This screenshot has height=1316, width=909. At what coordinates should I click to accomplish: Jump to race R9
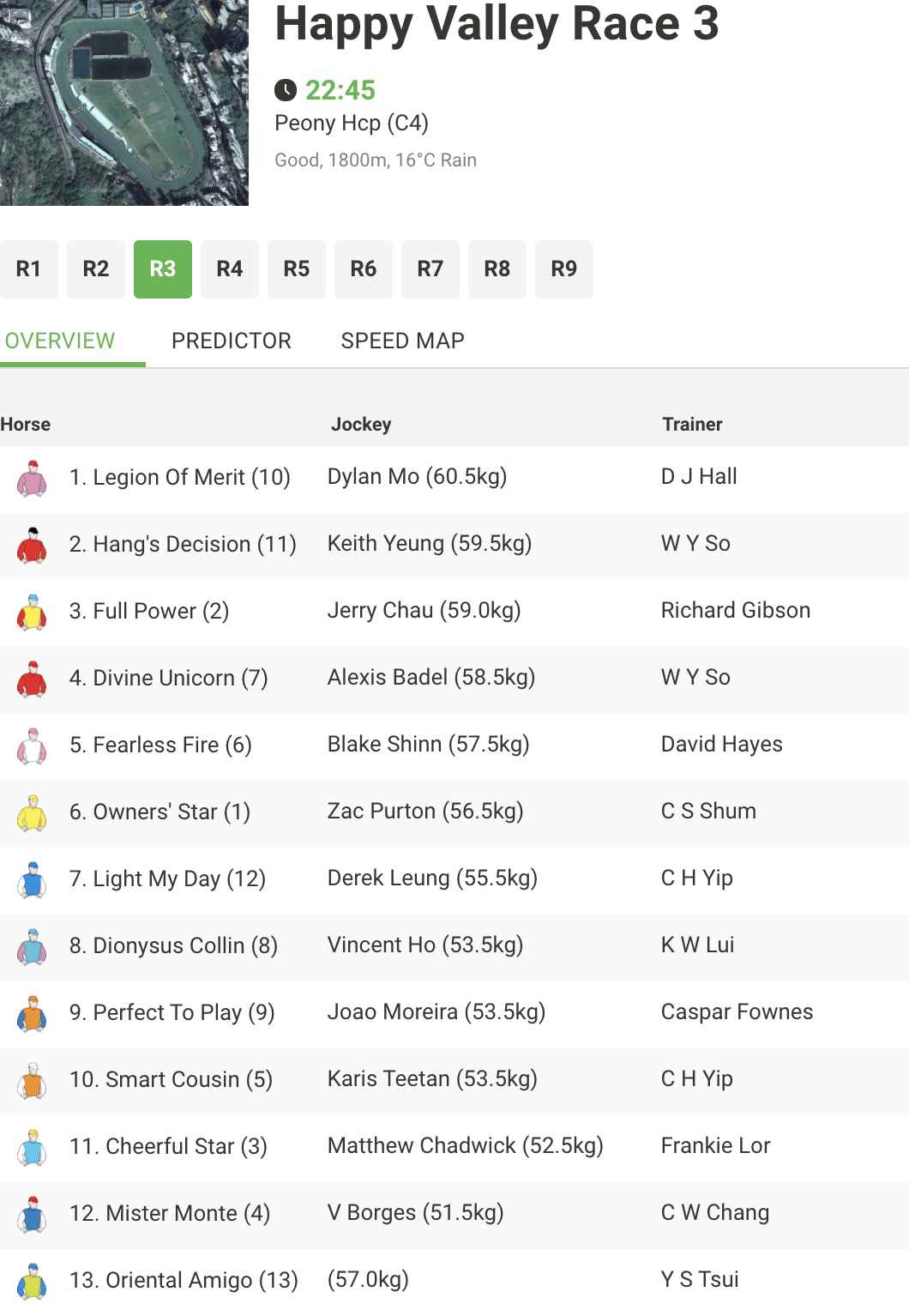click(x=564, y=269)
